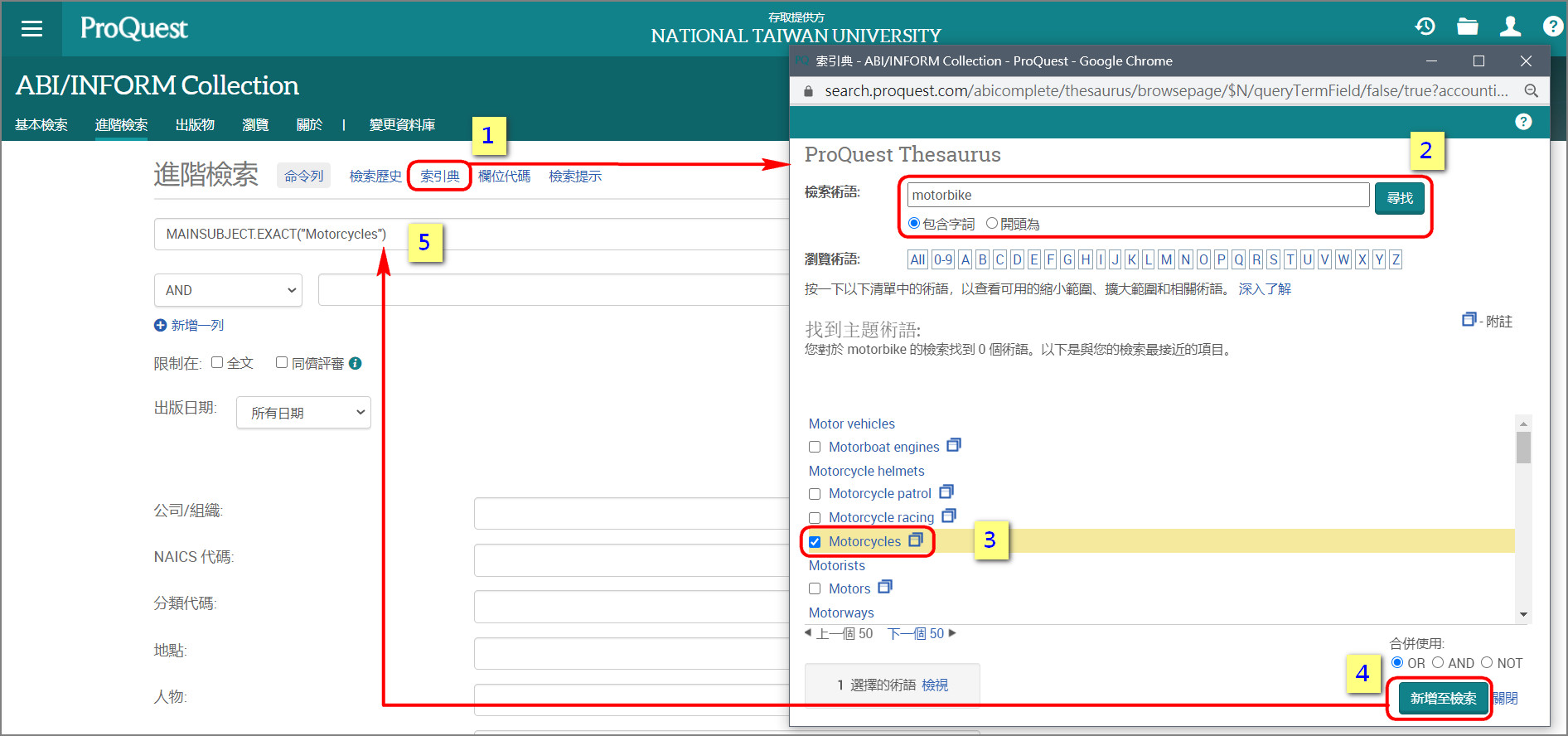
Task: Select the NOT combine radio button
Action: (1487, 662)
